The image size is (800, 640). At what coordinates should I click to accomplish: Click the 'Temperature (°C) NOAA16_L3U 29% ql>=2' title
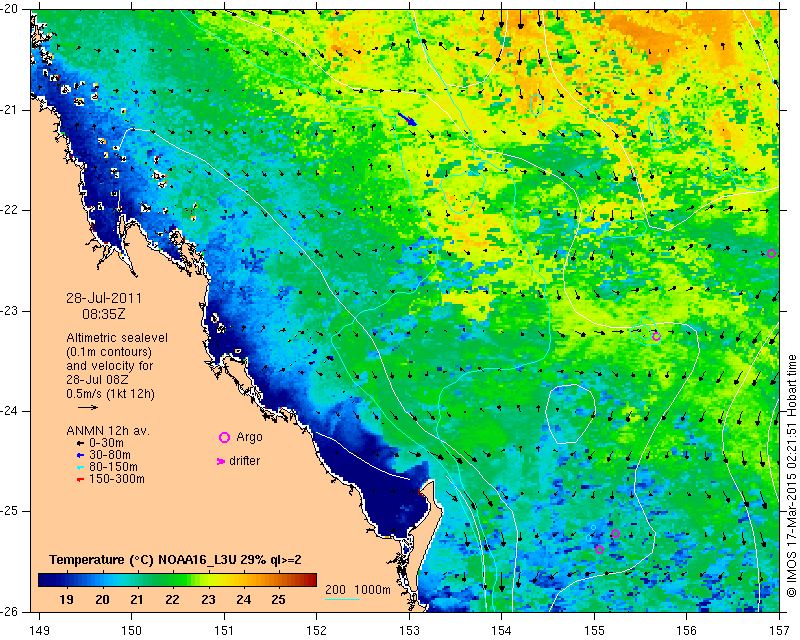pyautogui.click(x=175, y=560)
